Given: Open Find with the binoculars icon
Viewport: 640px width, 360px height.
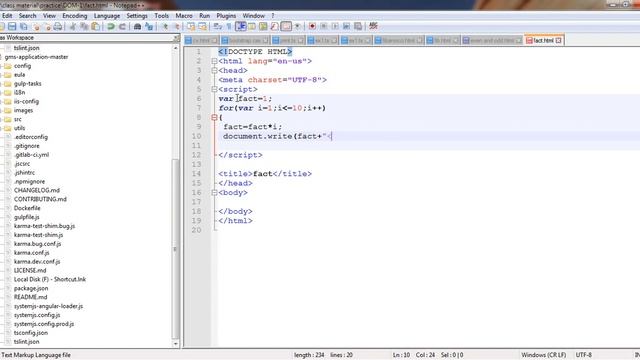Looking at the screenshot, I should [138, 27].
